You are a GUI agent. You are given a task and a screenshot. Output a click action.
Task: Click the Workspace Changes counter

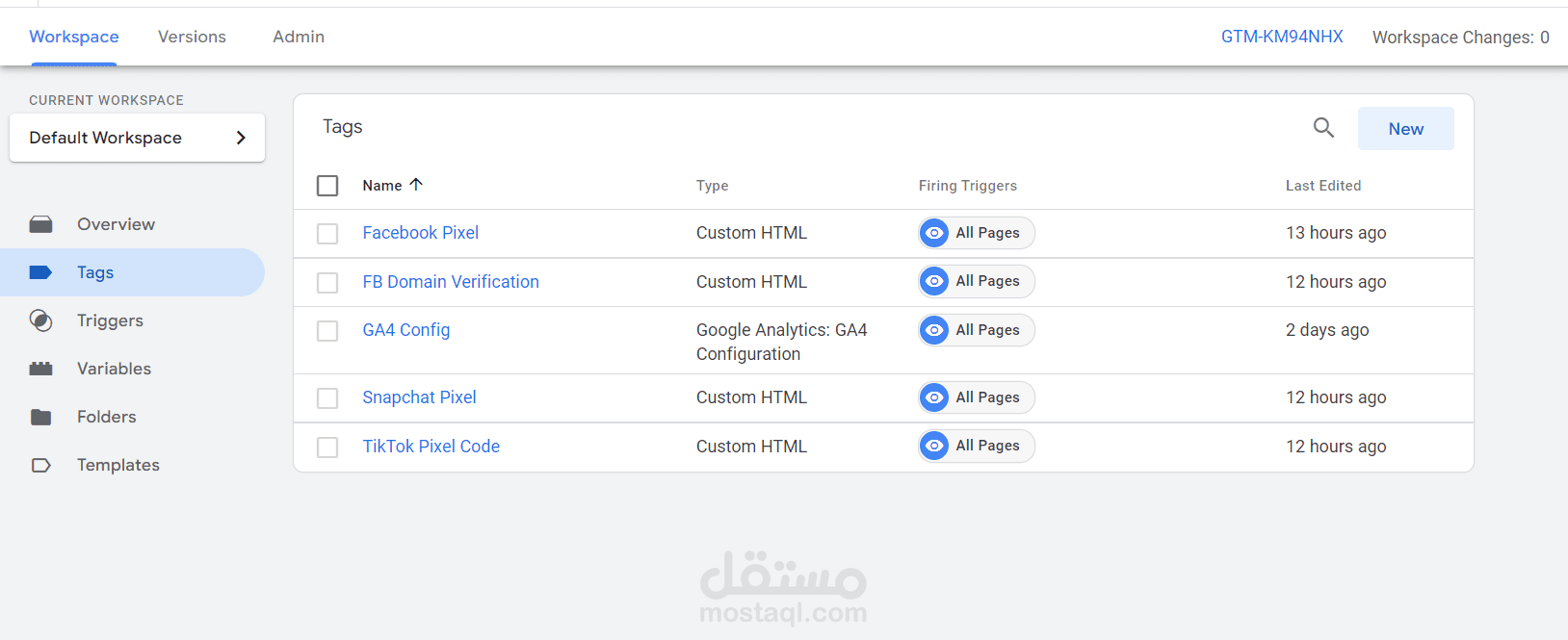click(1460, 38)
